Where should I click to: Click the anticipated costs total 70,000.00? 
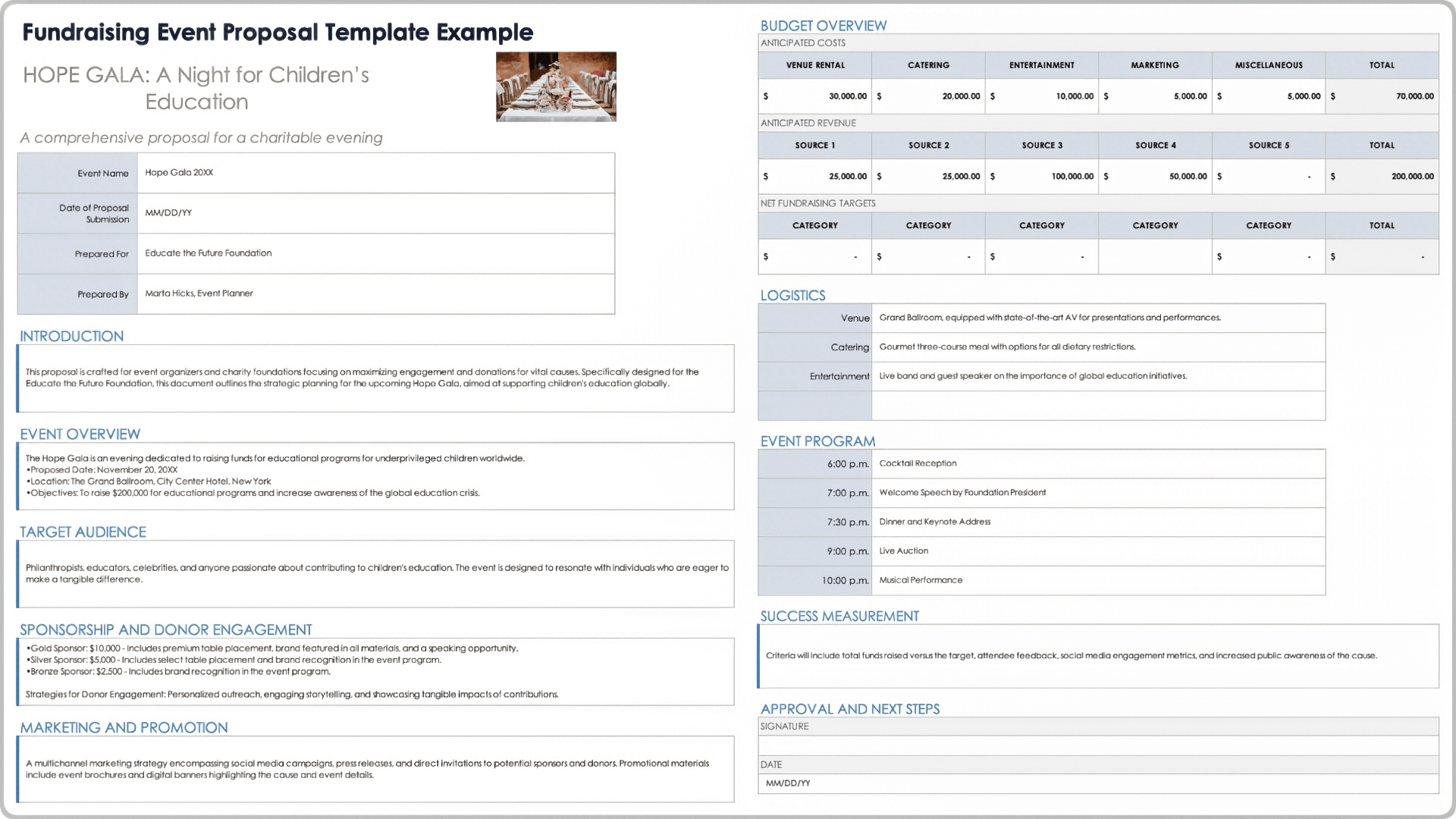click(x=1382, y=96)
